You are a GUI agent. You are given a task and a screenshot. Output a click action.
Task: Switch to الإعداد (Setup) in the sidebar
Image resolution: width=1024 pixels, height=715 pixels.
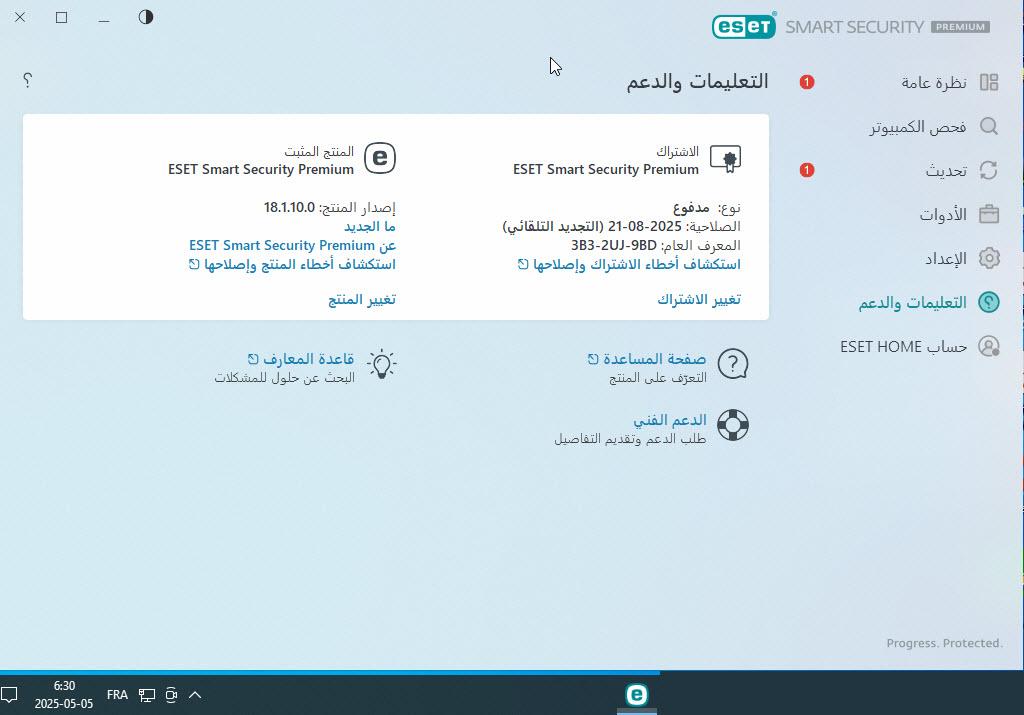pos(962,259)
